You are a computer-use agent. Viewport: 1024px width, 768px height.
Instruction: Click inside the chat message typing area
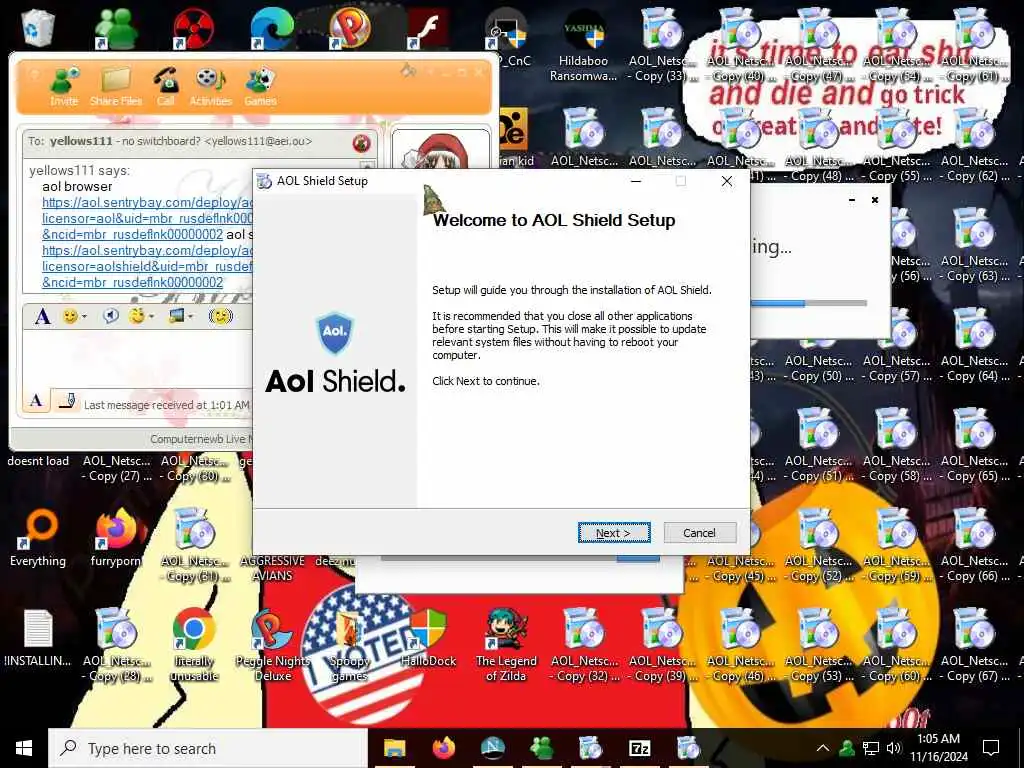click(137, 359)
